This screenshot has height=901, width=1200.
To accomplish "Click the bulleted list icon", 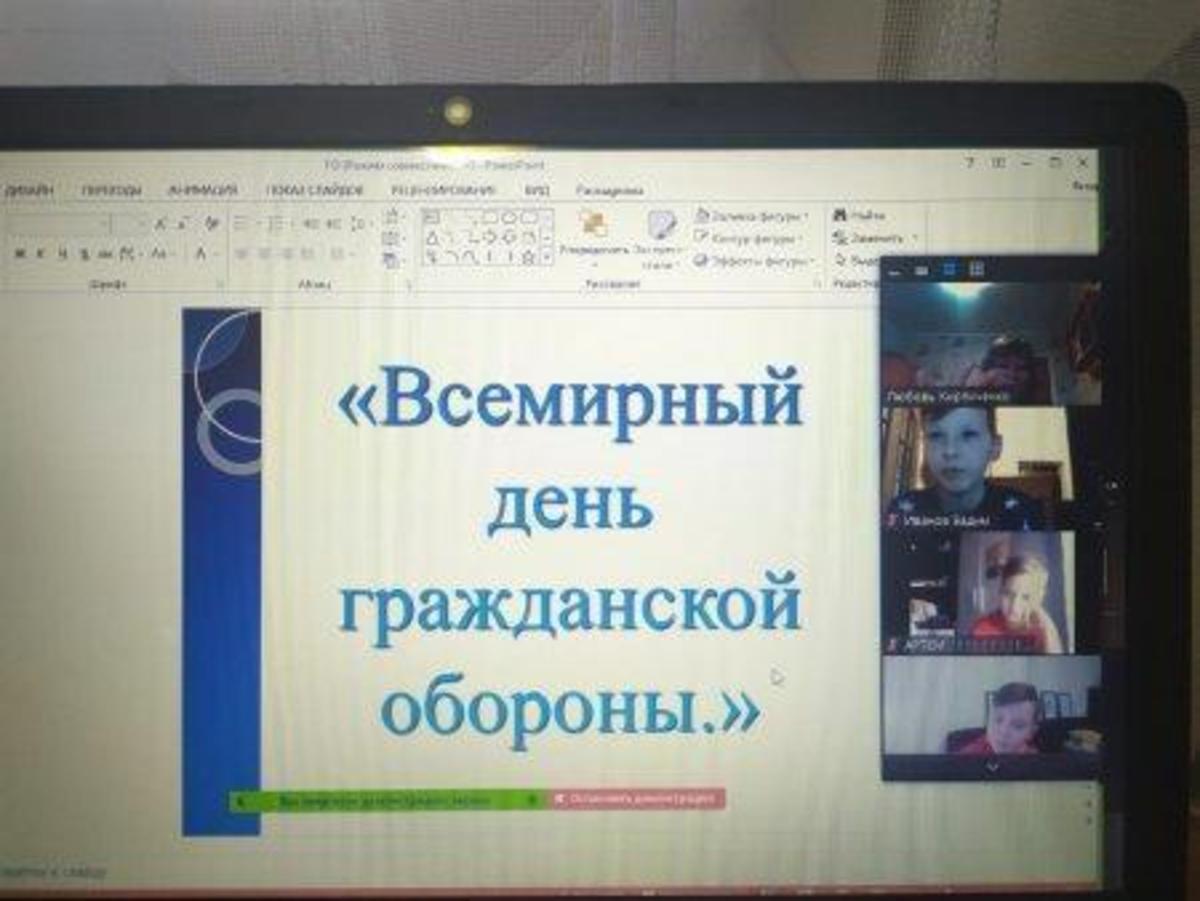I will 241,223.
